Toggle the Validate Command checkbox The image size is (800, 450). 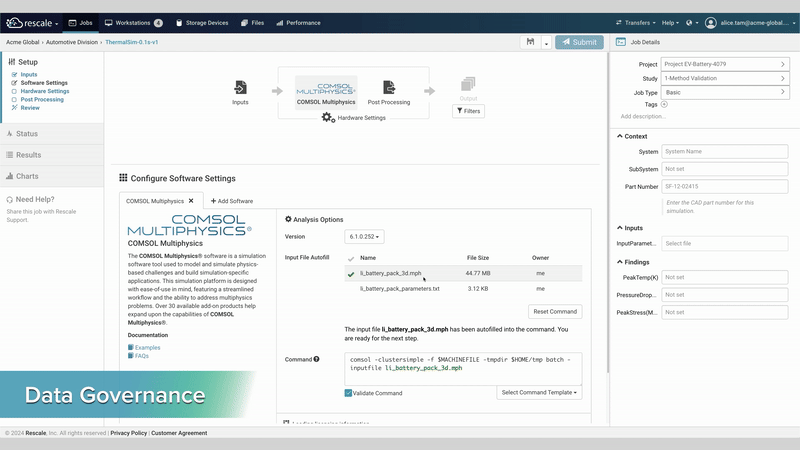click(x=348, y=393)
